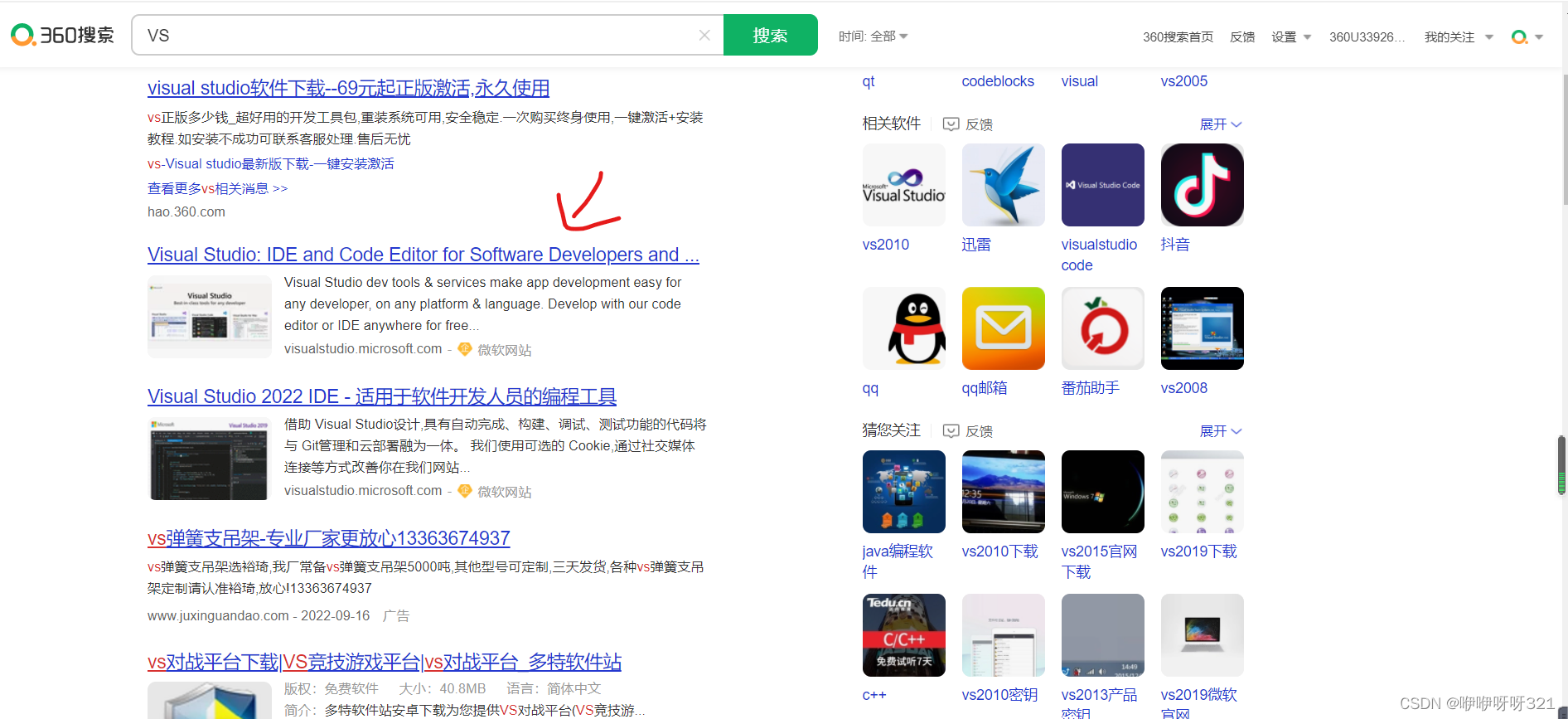Click www.juxinguandao.com source text
The image size is (1568, 719).
(218, 616)
